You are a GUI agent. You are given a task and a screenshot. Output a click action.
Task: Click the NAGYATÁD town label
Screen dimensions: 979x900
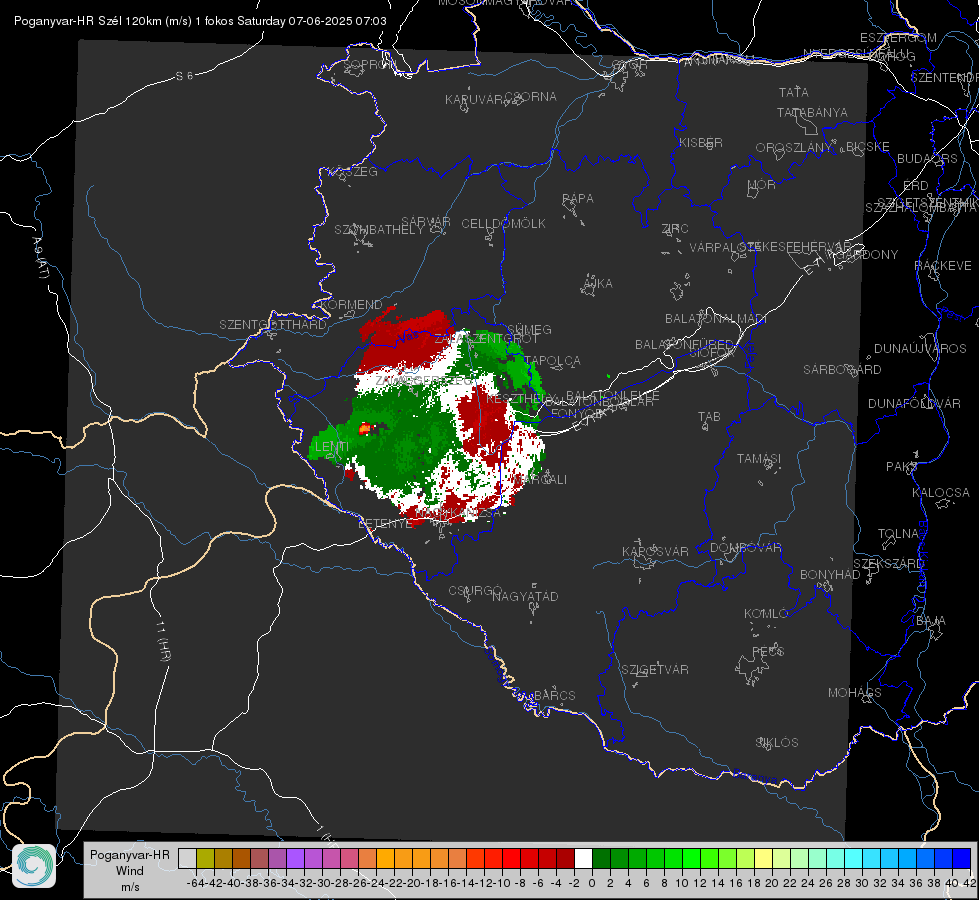tap(525, 596)
